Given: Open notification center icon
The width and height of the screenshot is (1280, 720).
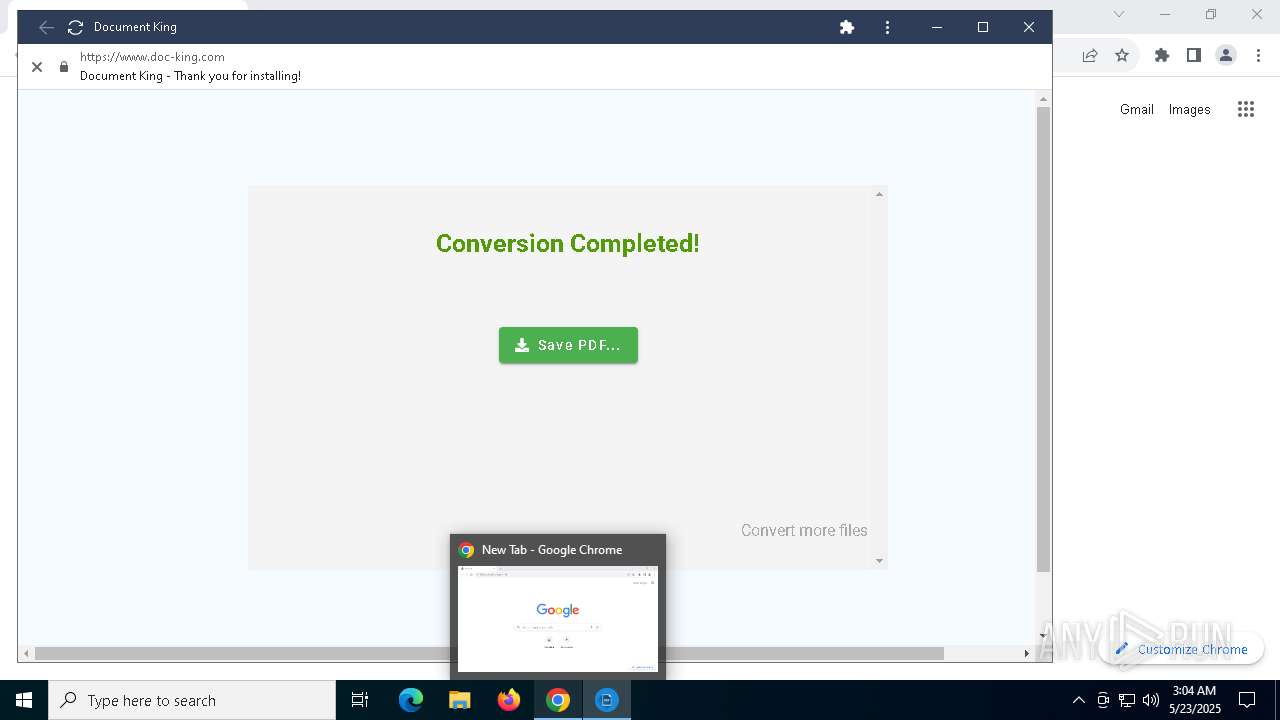Looking at the screenshot, I should [x=1247, y=700].
